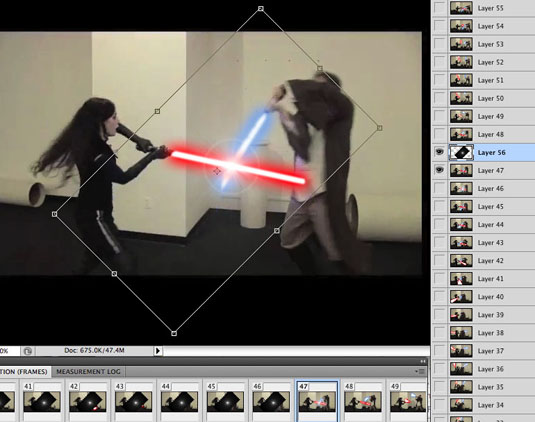
Task: Show Layer 46 via its visibility box
Action: click(x=439, y=188)
